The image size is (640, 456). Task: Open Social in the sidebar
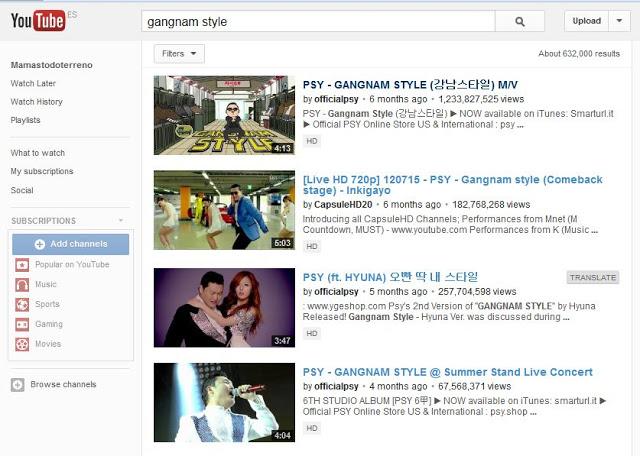[x=22, y=190]
